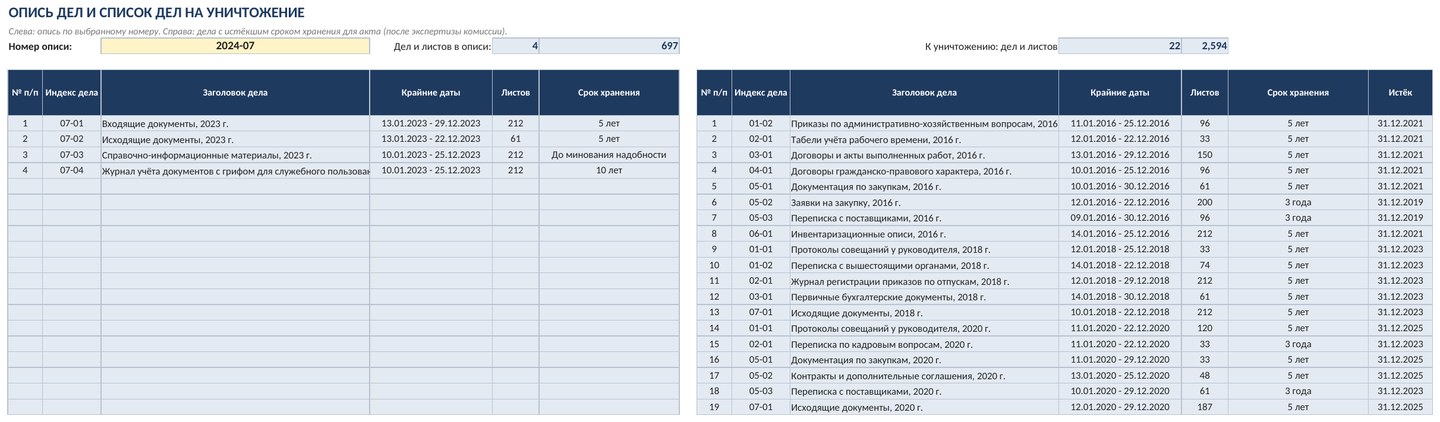Select the cell "Исходящие документы, 2020 г."

pyautogui.click(x=924, y=407)
